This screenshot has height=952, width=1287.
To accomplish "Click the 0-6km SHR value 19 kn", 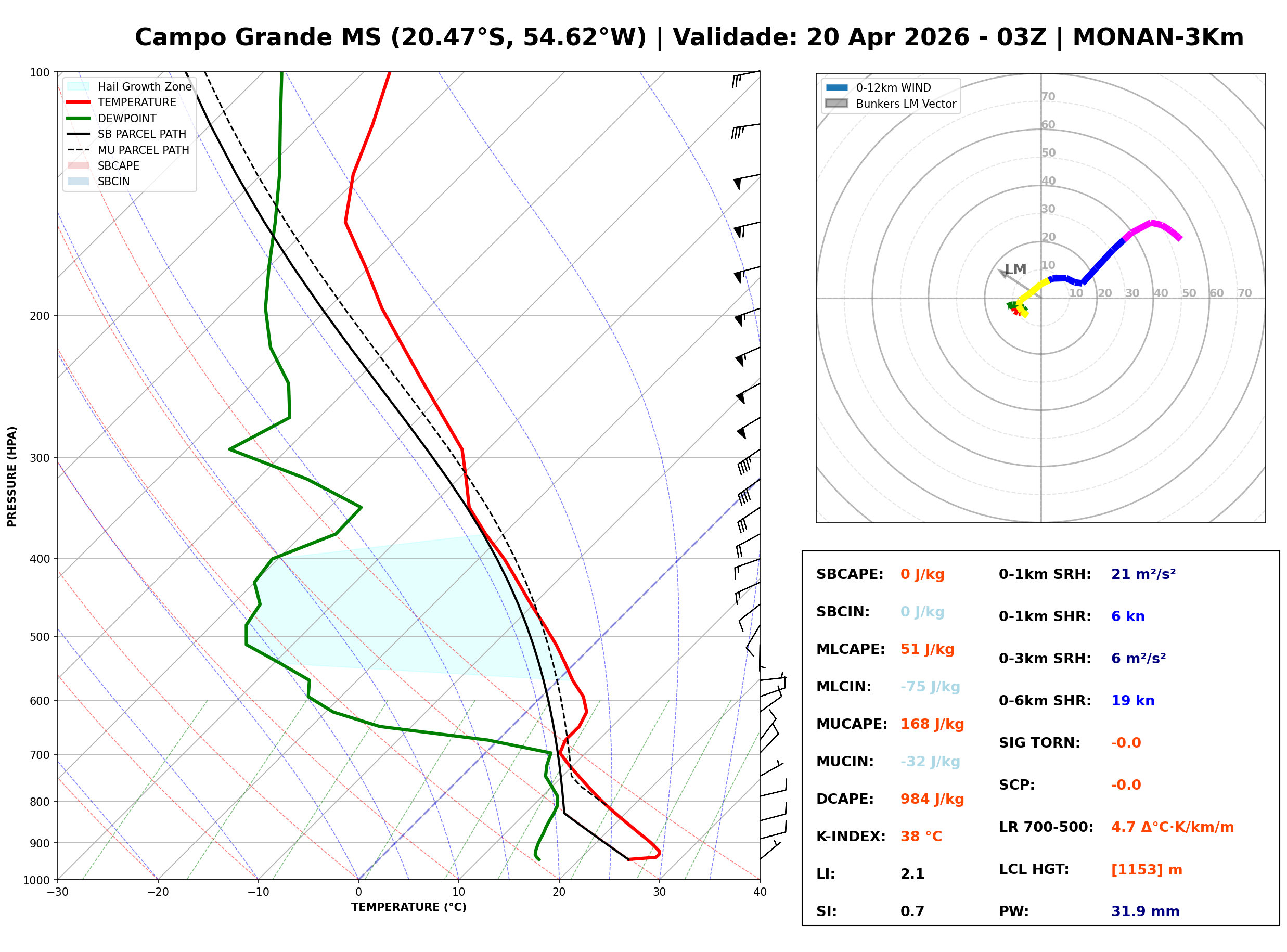I will [1132, 701].
